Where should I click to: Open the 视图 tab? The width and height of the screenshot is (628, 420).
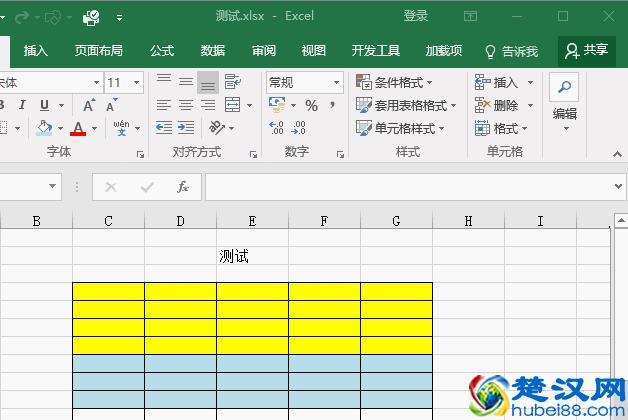[314, 51]
